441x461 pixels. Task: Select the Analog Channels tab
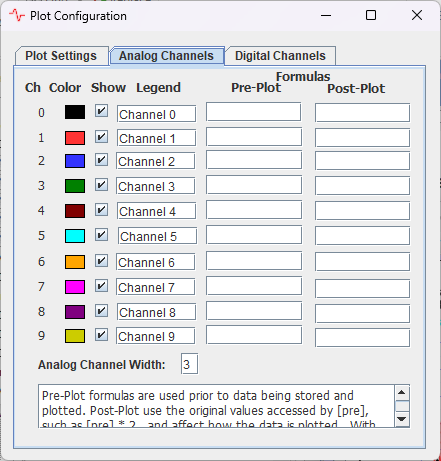pyautogui.click(x=167, y=56)
